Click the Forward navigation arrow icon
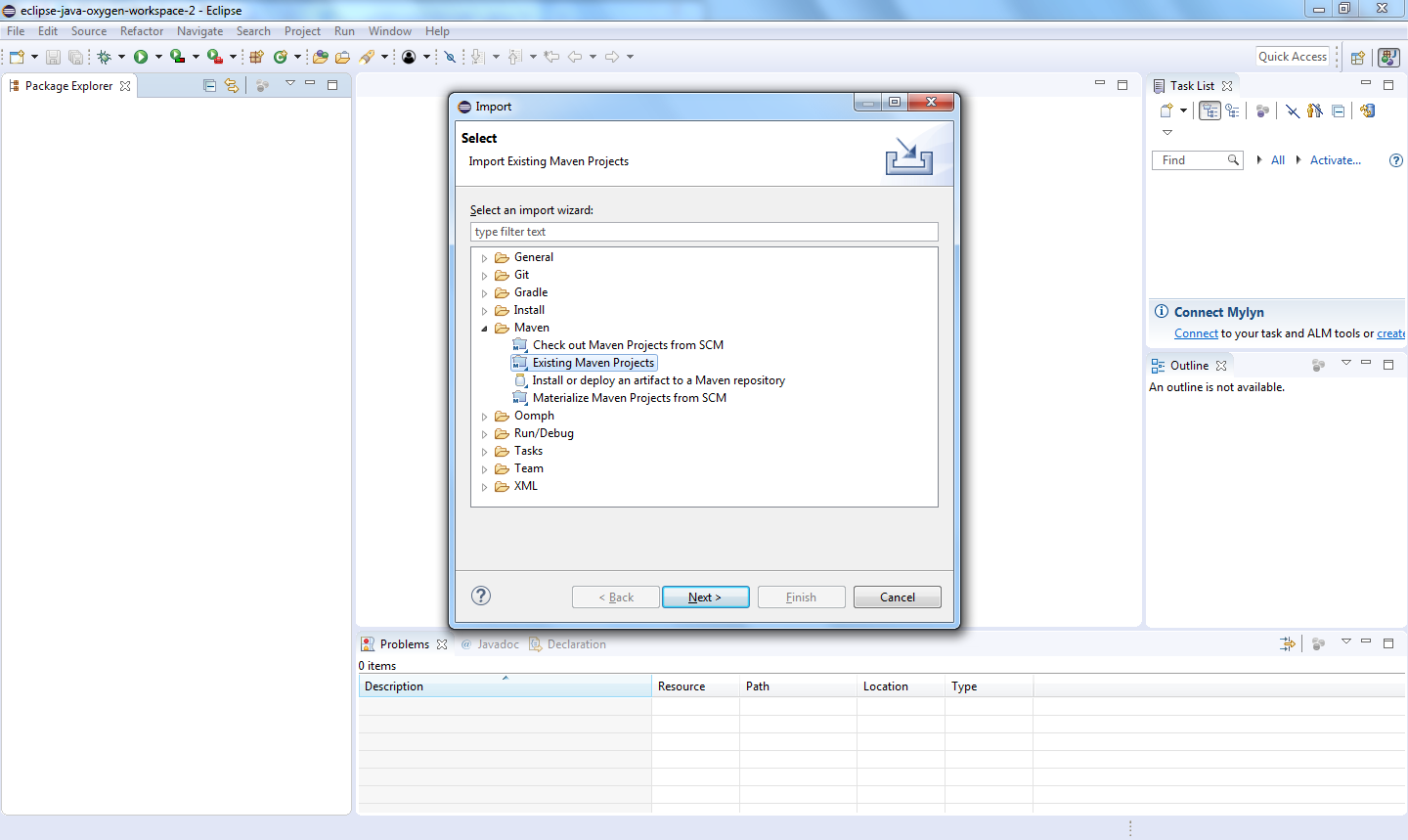The height and width of the screenshot is (840, 1408). (612, 57)
